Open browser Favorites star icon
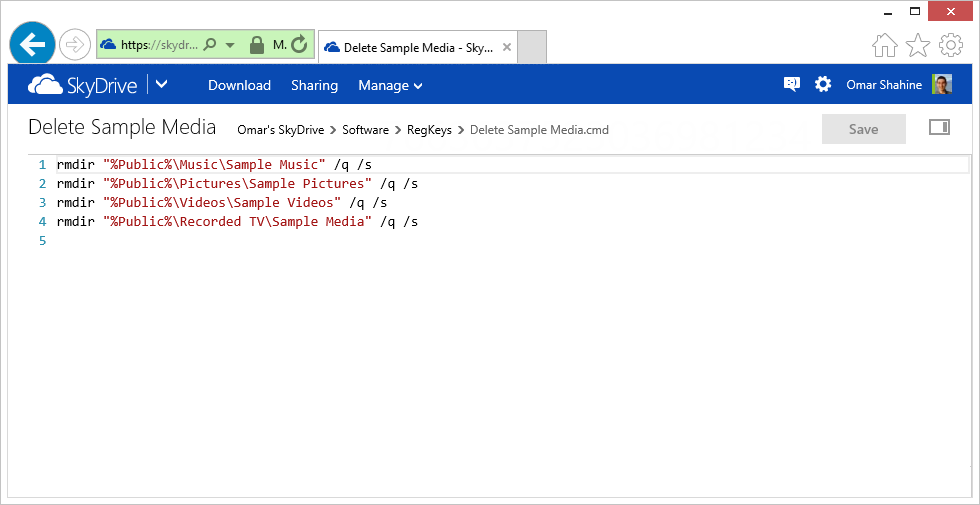The image size is (980, 505). [x=918, y=46]
